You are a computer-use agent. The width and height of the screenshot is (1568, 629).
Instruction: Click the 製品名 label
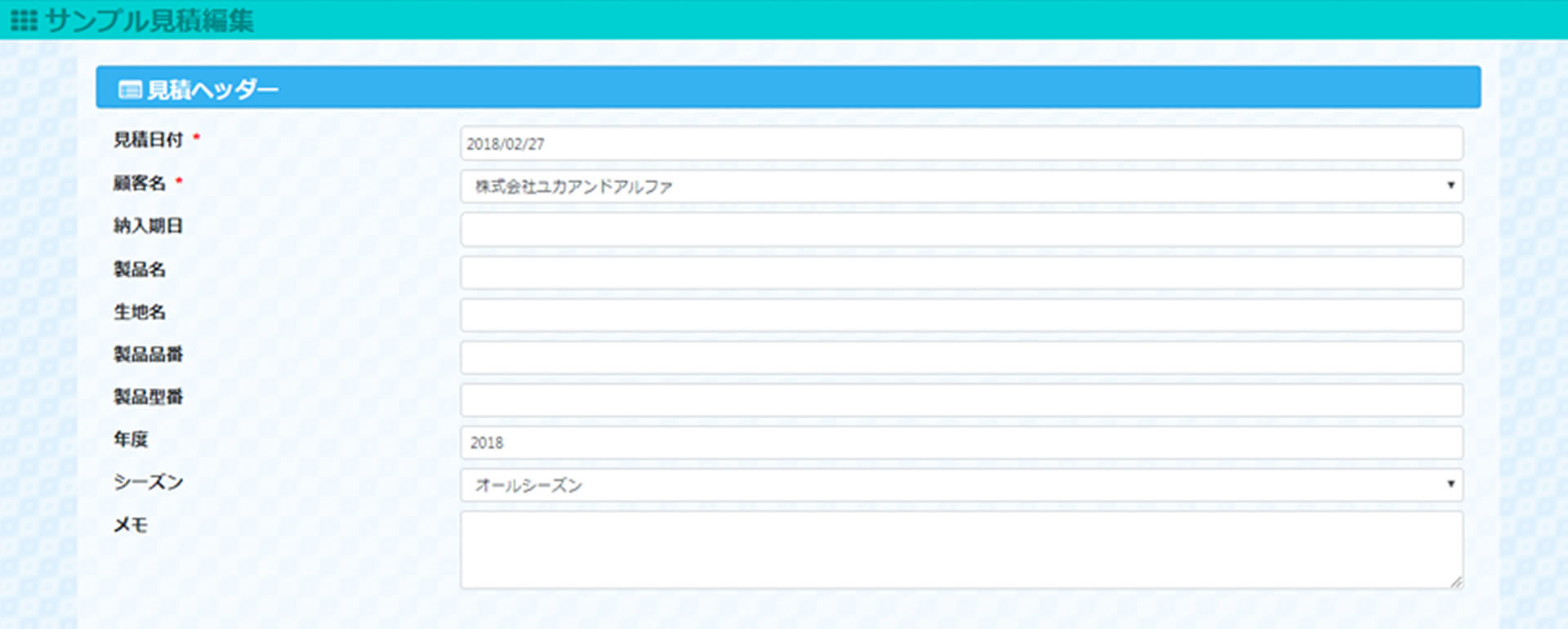[x=140, y=269]
